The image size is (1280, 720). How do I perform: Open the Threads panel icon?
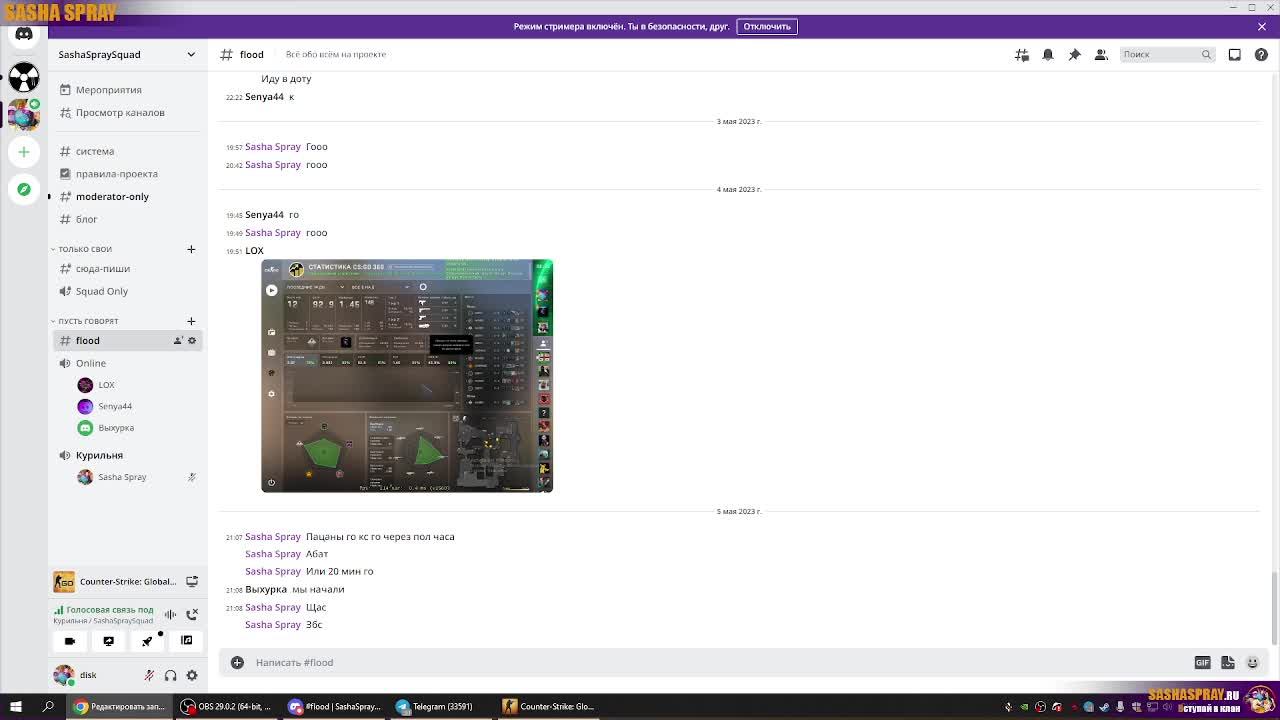coord(1022,55)
